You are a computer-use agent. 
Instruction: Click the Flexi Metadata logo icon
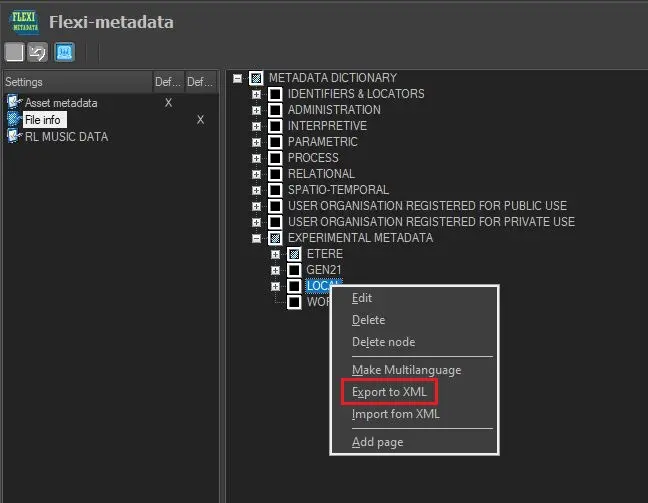[x=25, y=20]
